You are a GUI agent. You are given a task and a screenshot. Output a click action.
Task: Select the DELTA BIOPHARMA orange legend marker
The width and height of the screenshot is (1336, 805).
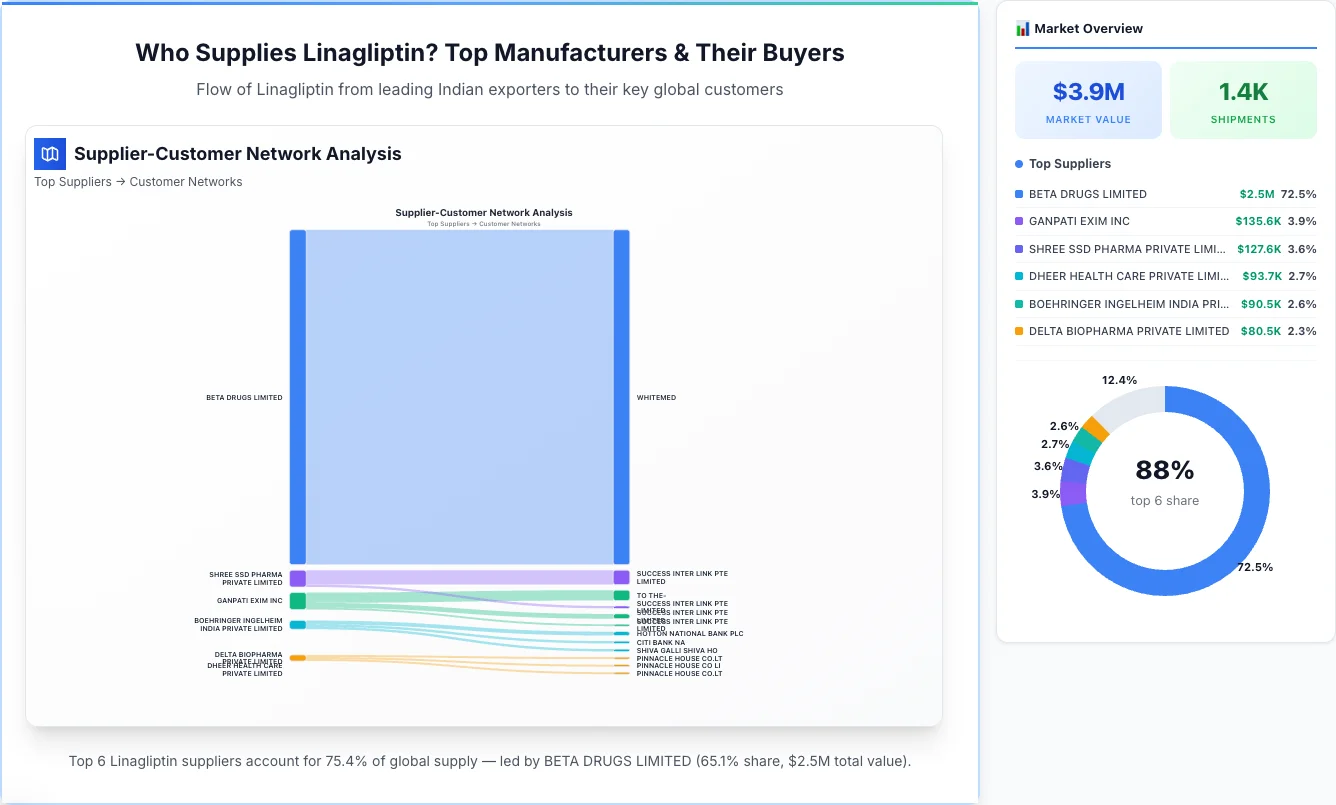(x=1017, y=331)
